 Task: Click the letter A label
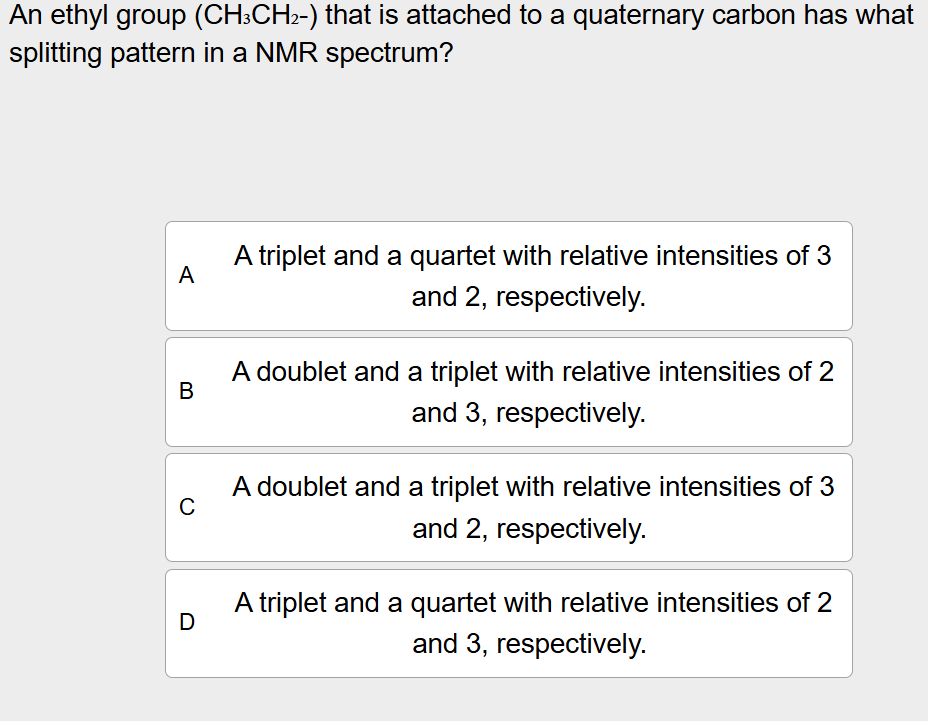pos(186,275)
